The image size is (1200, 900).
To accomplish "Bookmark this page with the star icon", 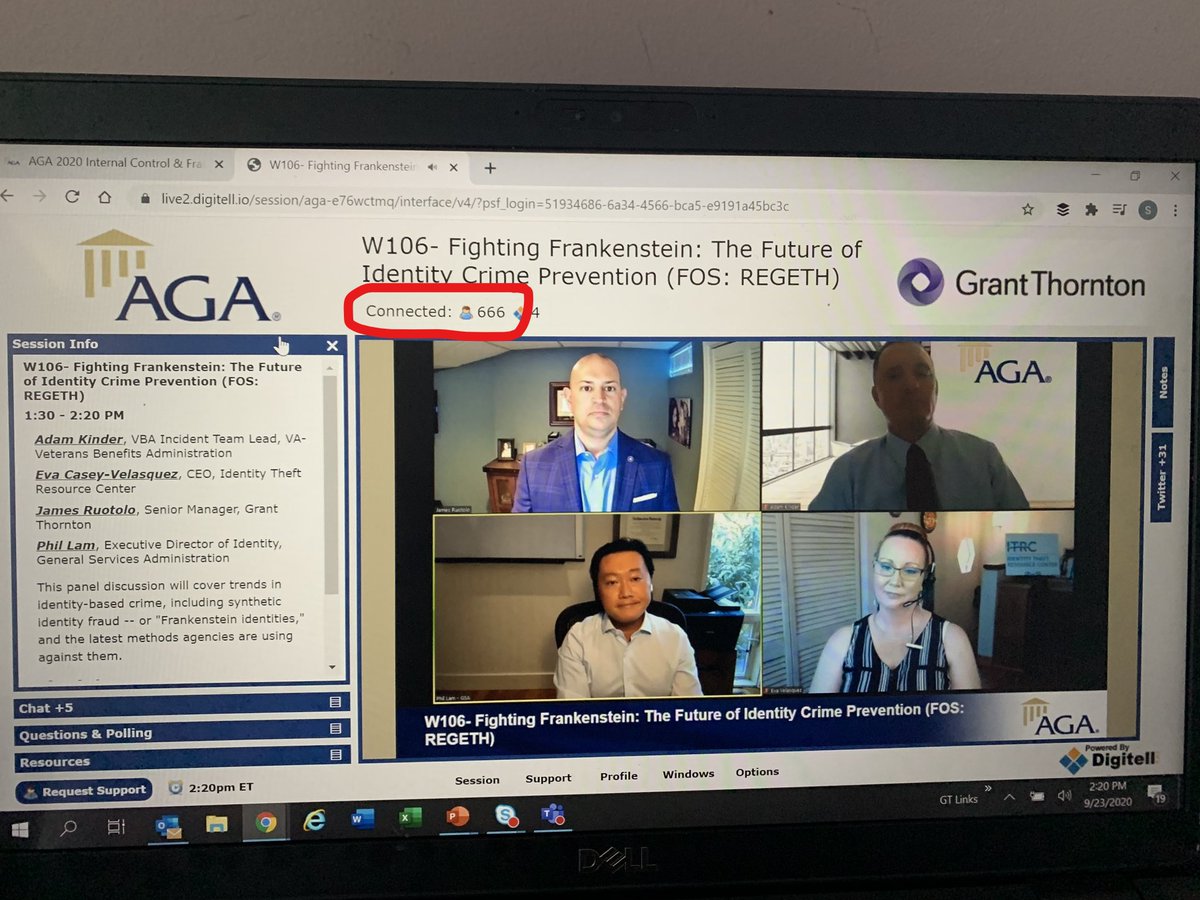I will [1028, 209].
